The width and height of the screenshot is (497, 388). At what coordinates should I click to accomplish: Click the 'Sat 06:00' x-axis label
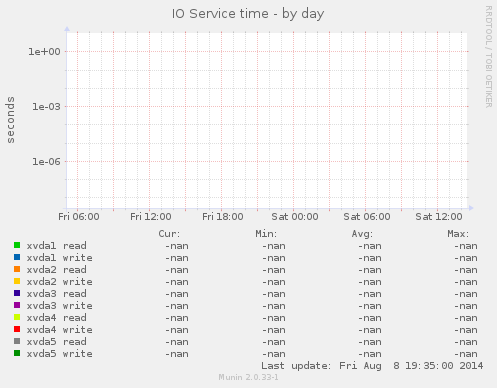click(x=367, y=217)
